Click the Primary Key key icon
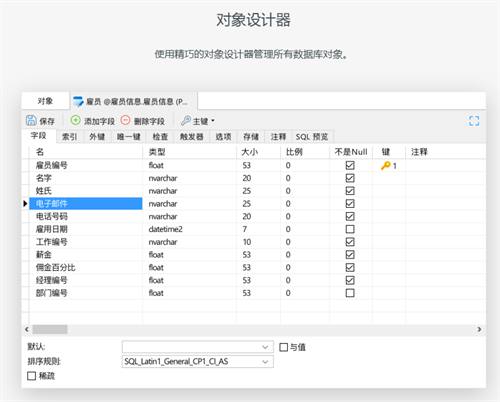Image resolution: width=500 pixels, height=402 pixels. click(x=186, y=121)
